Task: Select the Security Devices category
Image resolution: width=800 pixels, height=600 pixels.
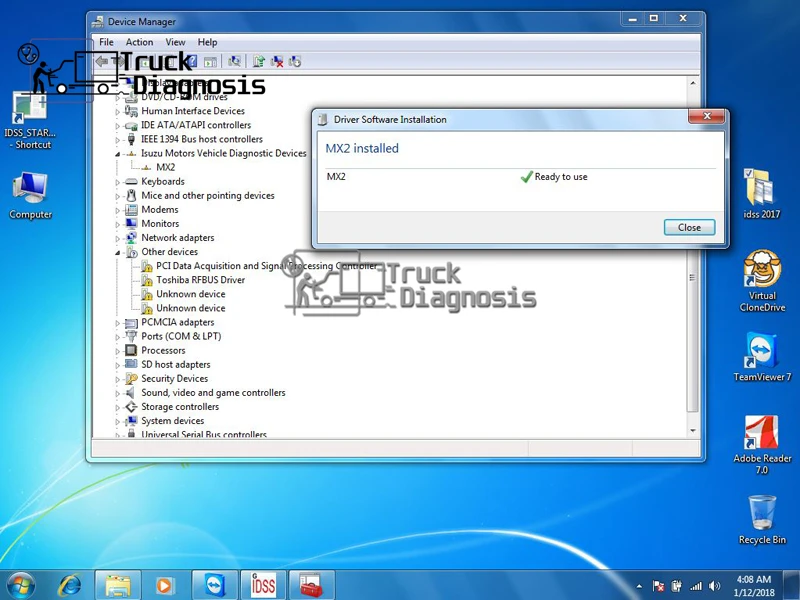Action: [x=174, y=379]
